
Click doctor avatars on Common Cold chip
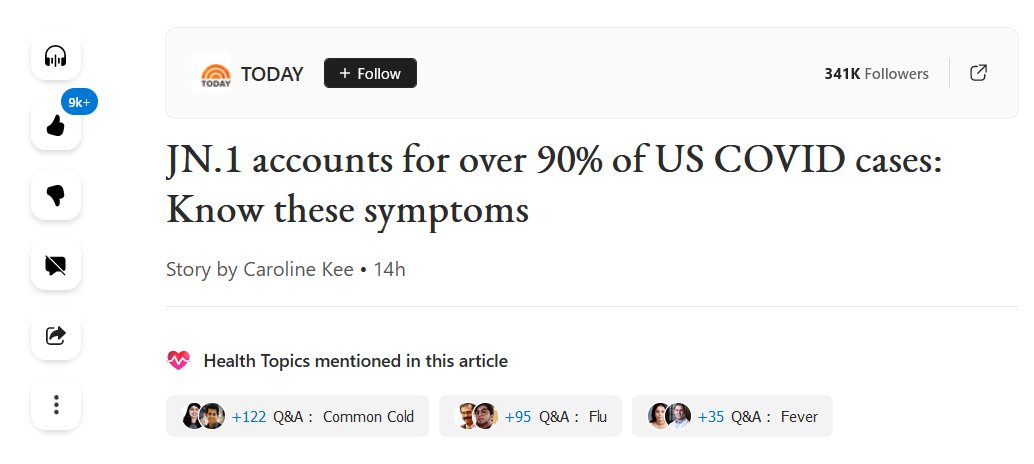tap(204, 417)
